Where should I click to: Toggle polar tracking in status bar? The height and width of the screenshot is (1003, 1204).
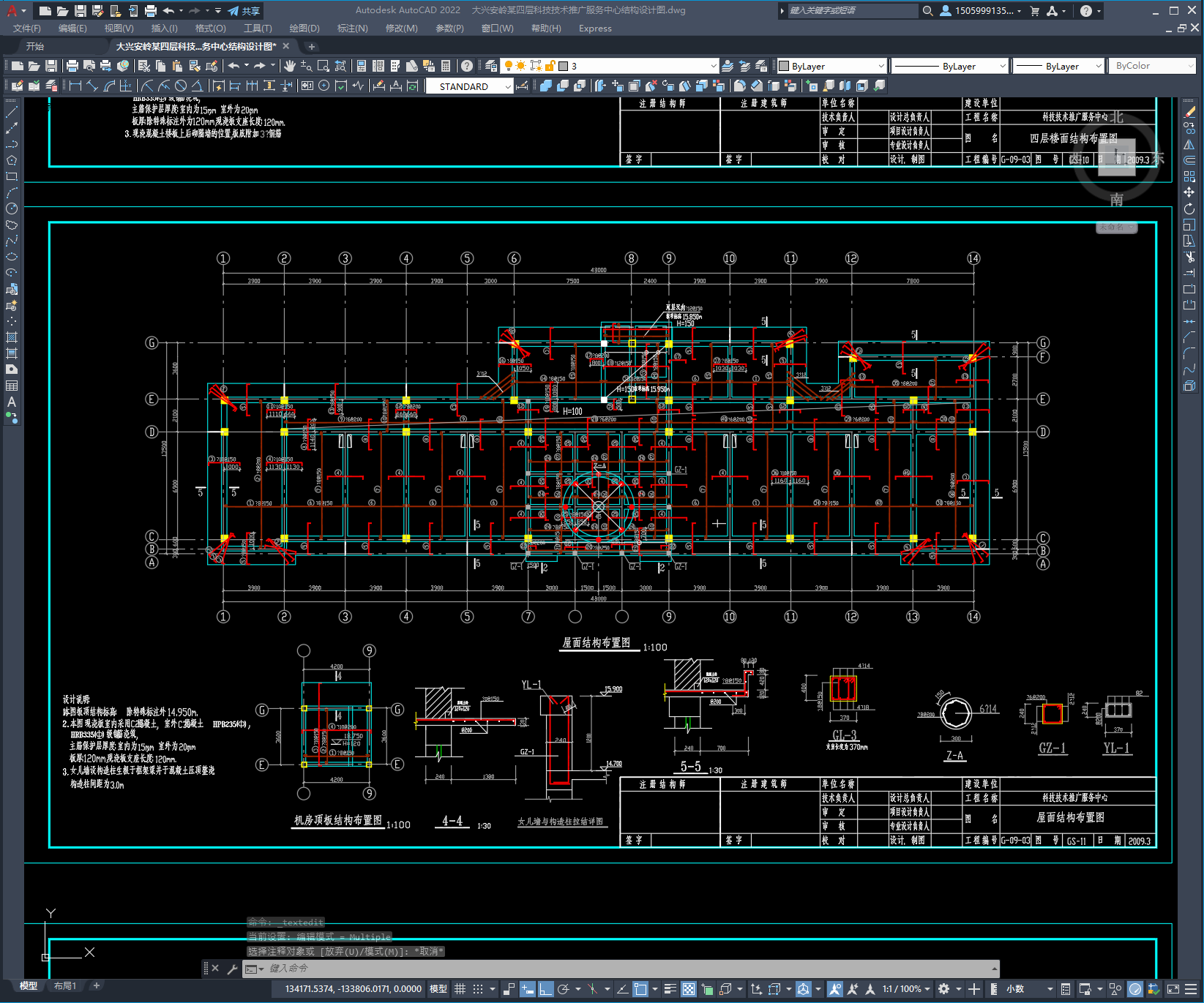pos(563,989)
